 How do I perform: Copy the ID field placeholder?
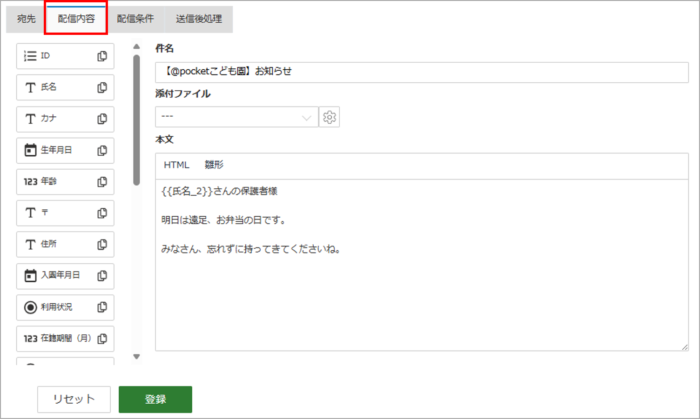(x=102, y=56)
